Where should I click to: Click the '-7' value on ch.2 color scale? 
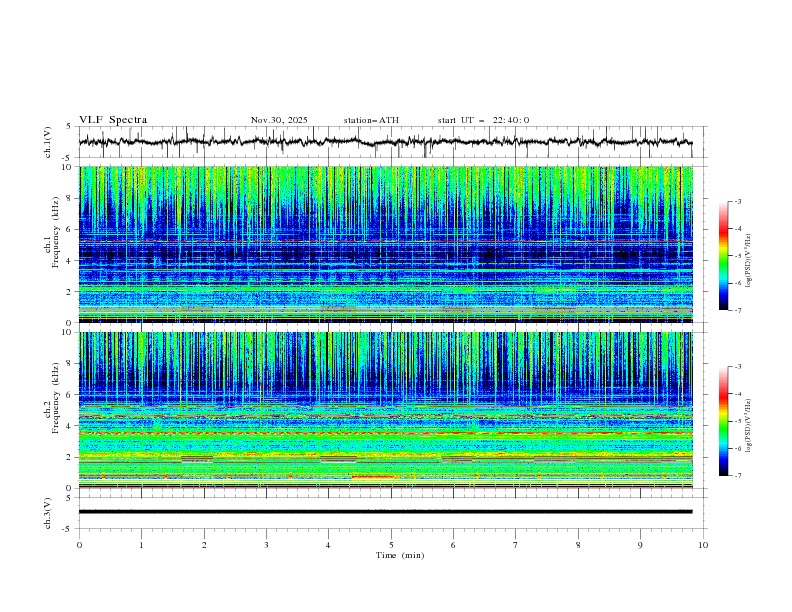pyautogui.click(x=737, y=476)
